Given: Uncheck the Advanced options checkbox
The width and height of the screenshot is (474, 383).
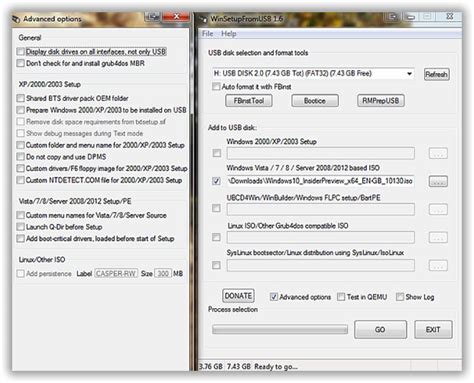Looking at the screenshot, I should pyautogui.click(x=274, y=297).
